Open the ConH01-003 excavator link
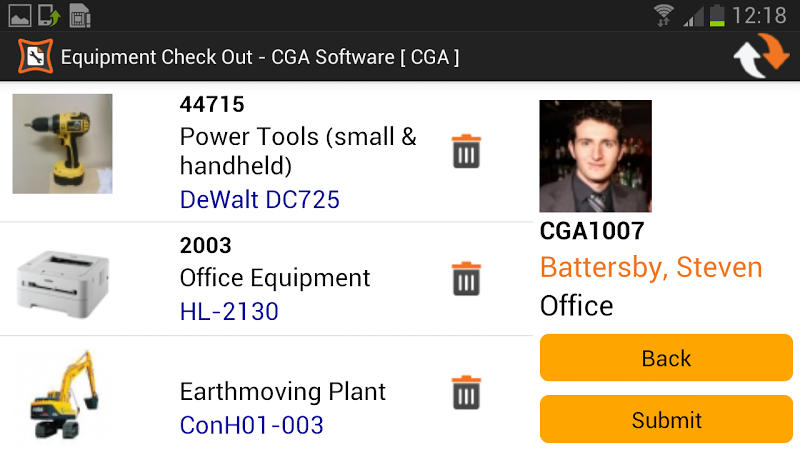Image resolution: width=800 pixels, height=450 pixels. click(x=252, y=425)
